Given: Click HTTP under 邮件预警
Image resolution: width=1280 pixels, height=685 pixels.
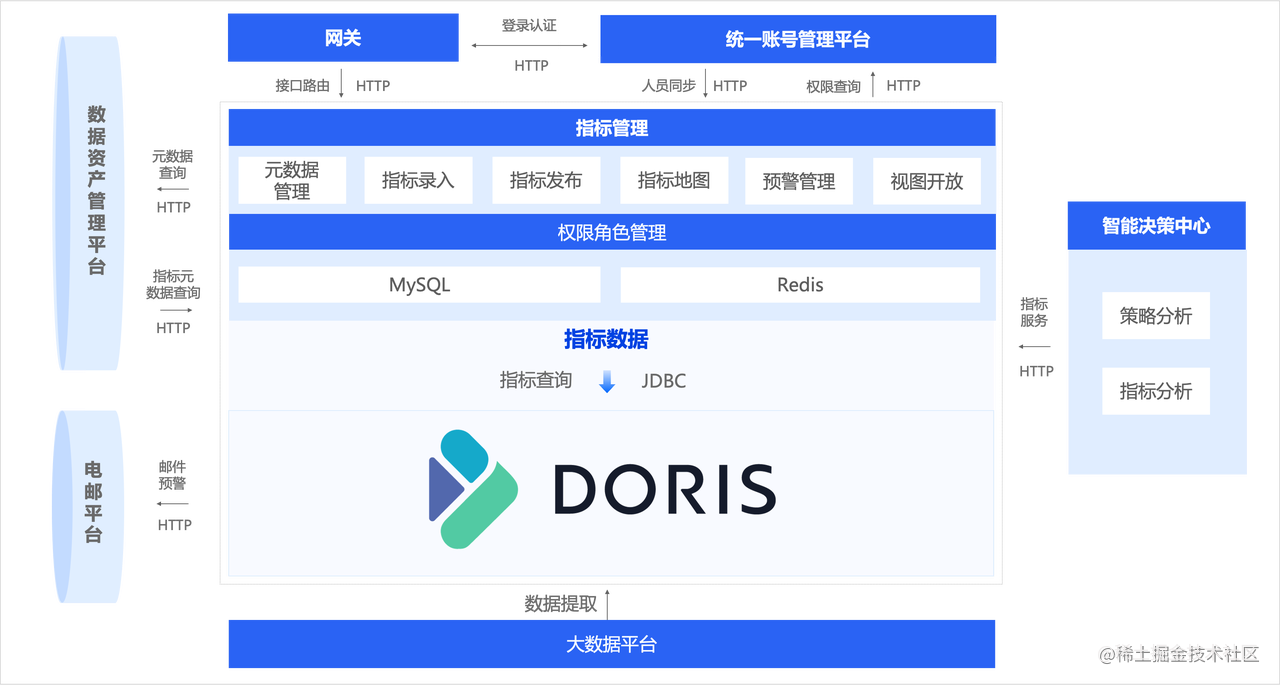Looking at the screenshot, I should (x=175, y=525).
